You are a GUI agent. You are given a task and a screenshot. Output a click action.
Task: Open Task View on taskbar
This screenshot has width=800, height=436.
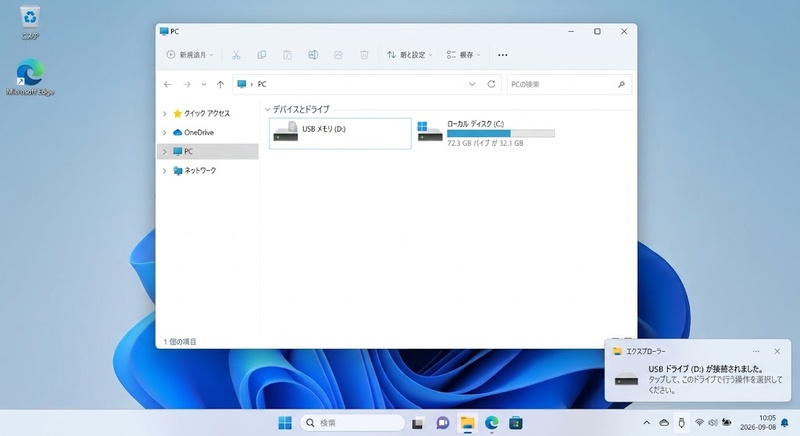coord(418,423)
